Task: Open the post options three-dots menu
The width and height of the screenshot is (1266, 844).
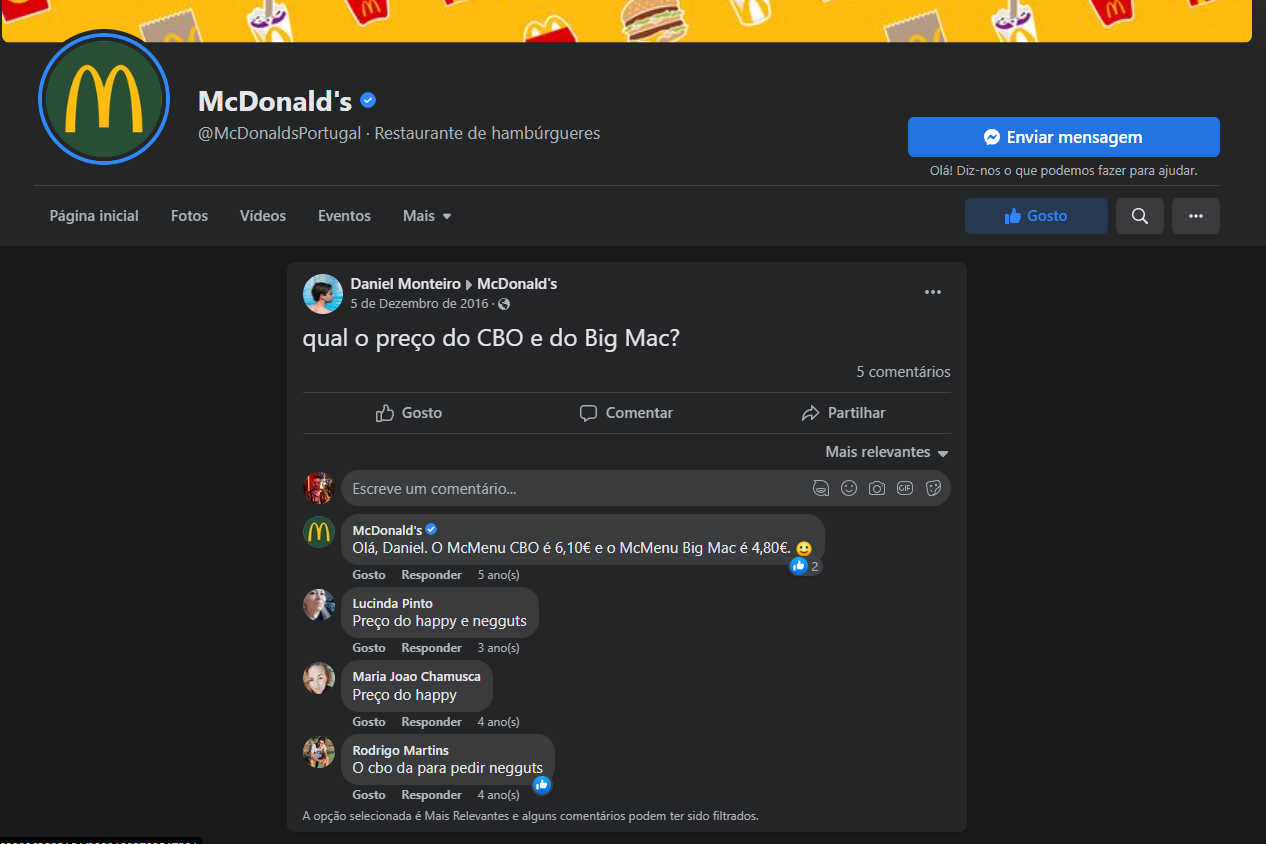Action: (932, 292)
